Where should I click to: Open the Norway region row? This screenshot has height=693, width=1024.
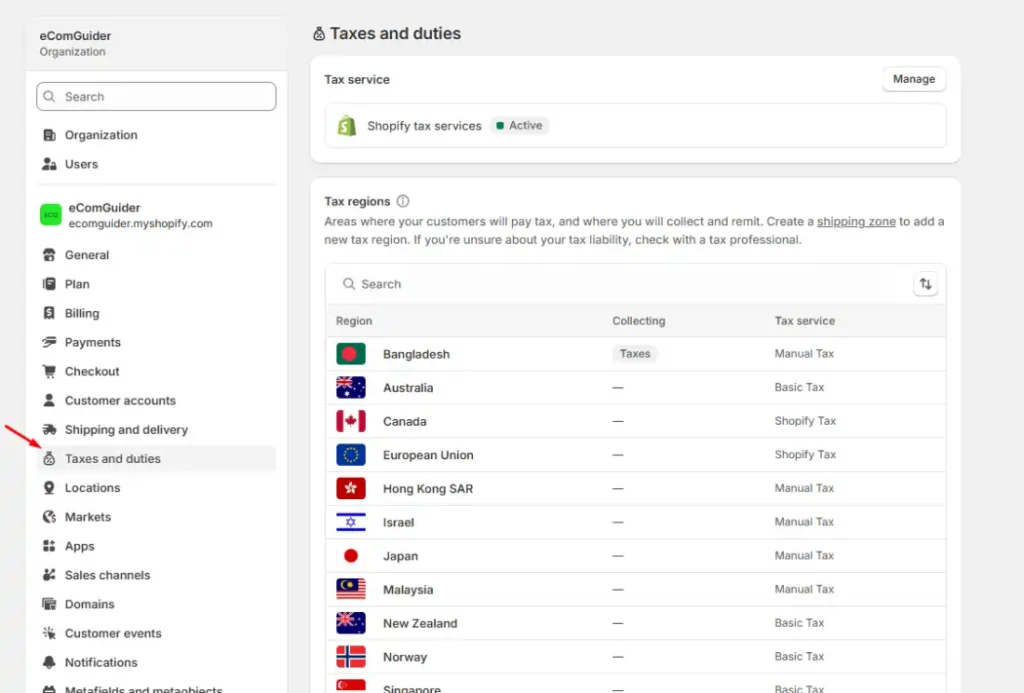coord(635,656)
